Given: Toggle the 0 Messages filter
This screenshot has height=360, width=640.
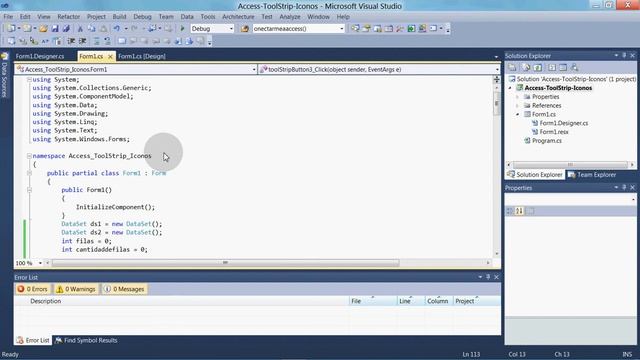Looking at the screenshot, I should pos(124,289).
